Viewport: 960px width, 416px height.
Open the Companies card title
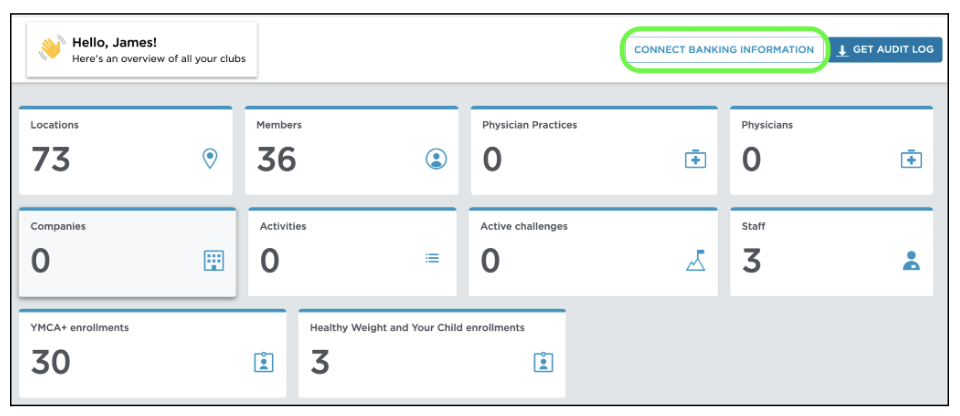coord(58,226)
